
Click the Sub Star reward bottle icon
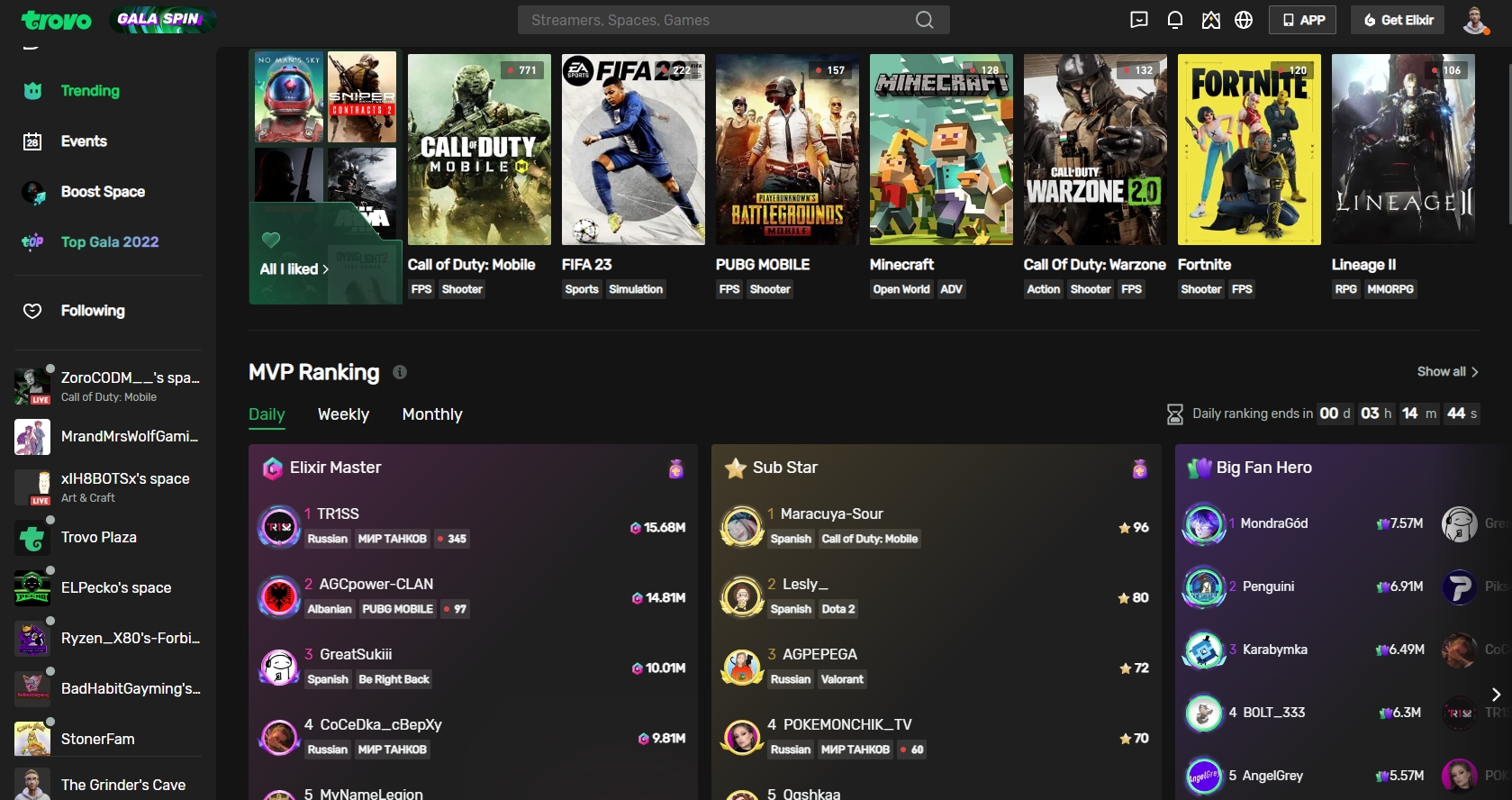1140,468
